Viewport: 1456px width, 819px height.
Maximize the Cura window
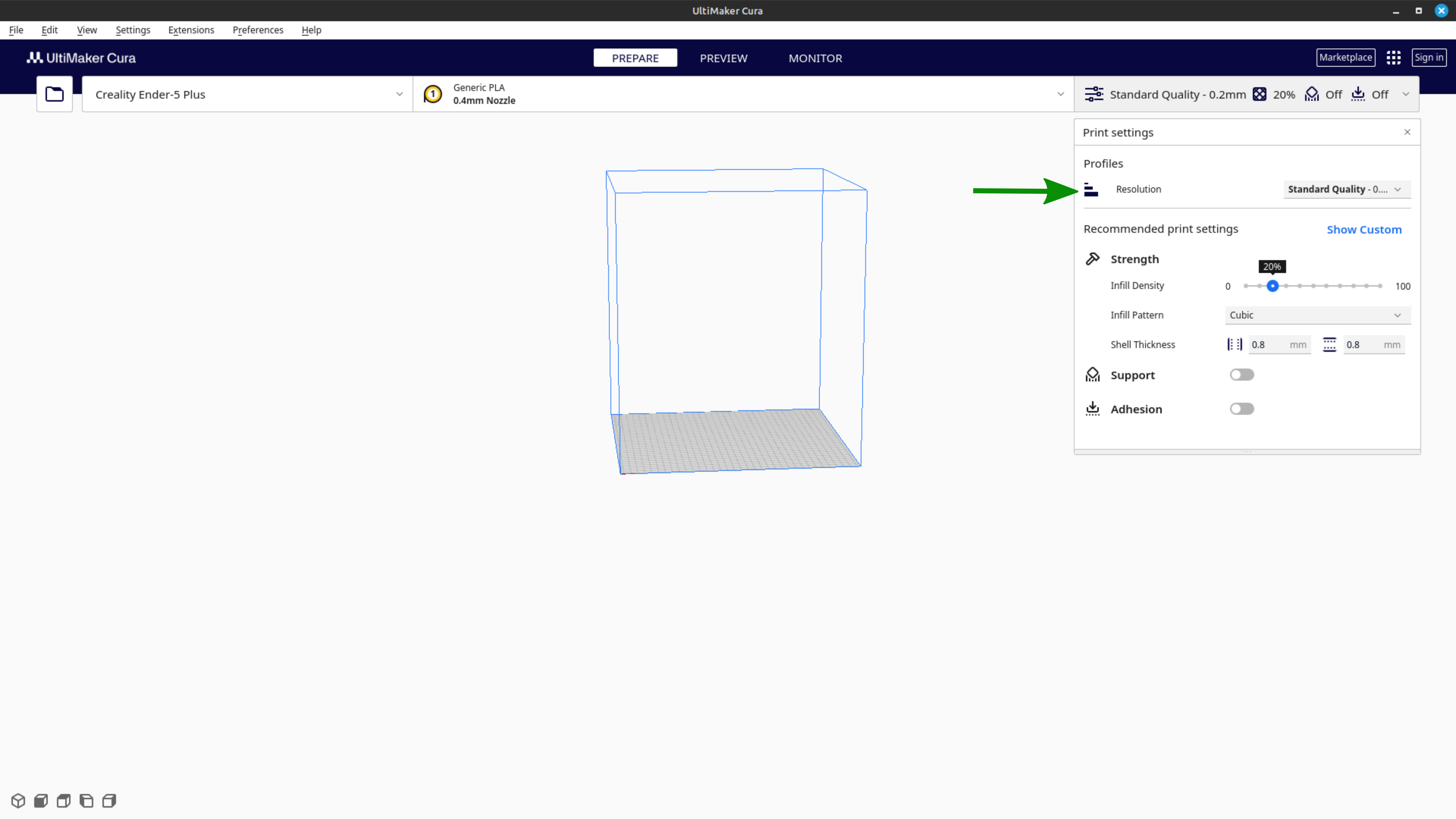click(x=1418, y=11)
